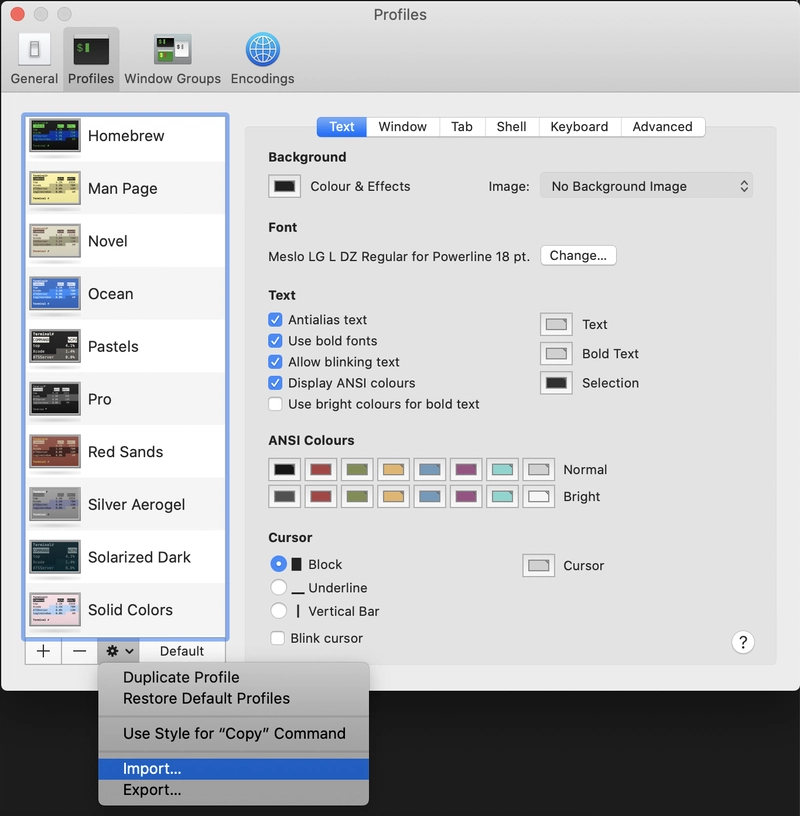
Task: Choose Import... from the gear menu
Action: tap(152, 769)
